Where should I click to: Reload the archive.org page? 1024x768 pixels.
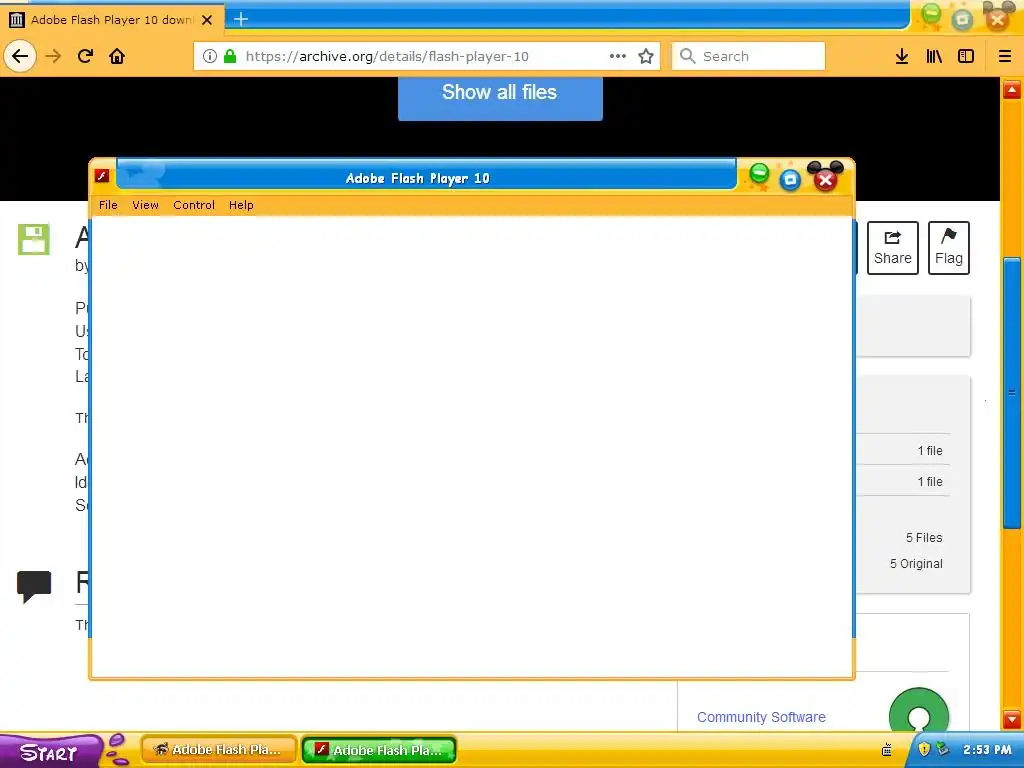(x=85, y=56)
